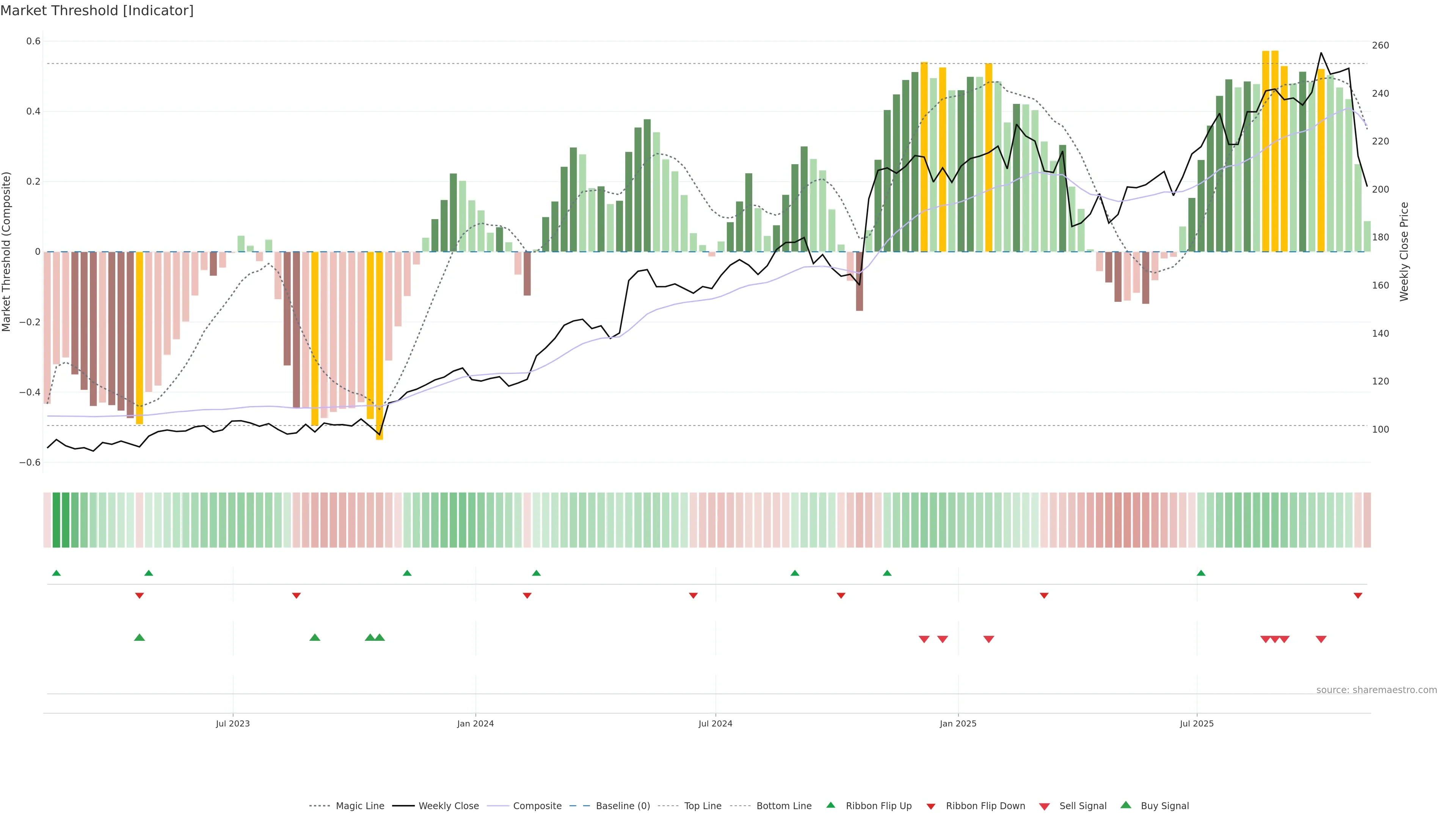1456x819 pixels.
Task: Click the Jul 2025 x-axis label
Action: [x=1197, y=723]
